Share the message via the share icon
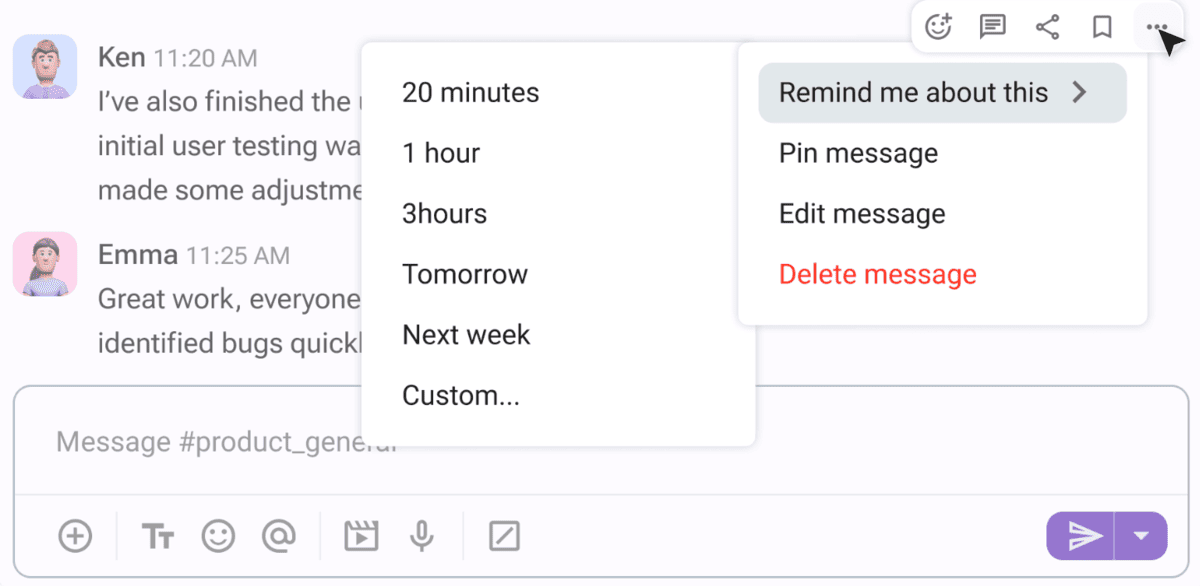Viewport: 1200px width, 586px height. click(x=1047, y=26)
